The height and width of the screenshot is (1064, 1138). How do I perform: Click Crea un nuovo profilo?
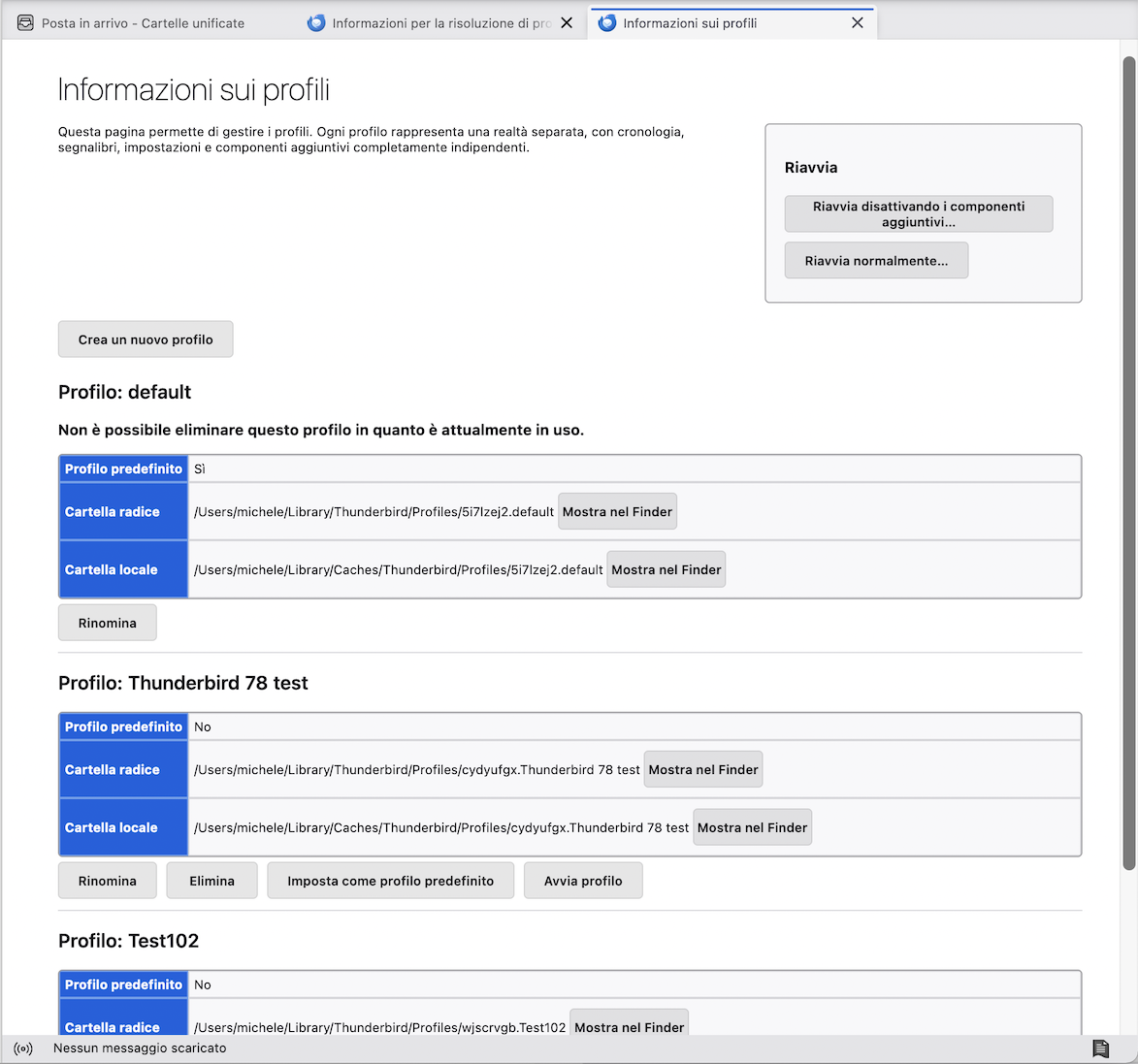146,339
